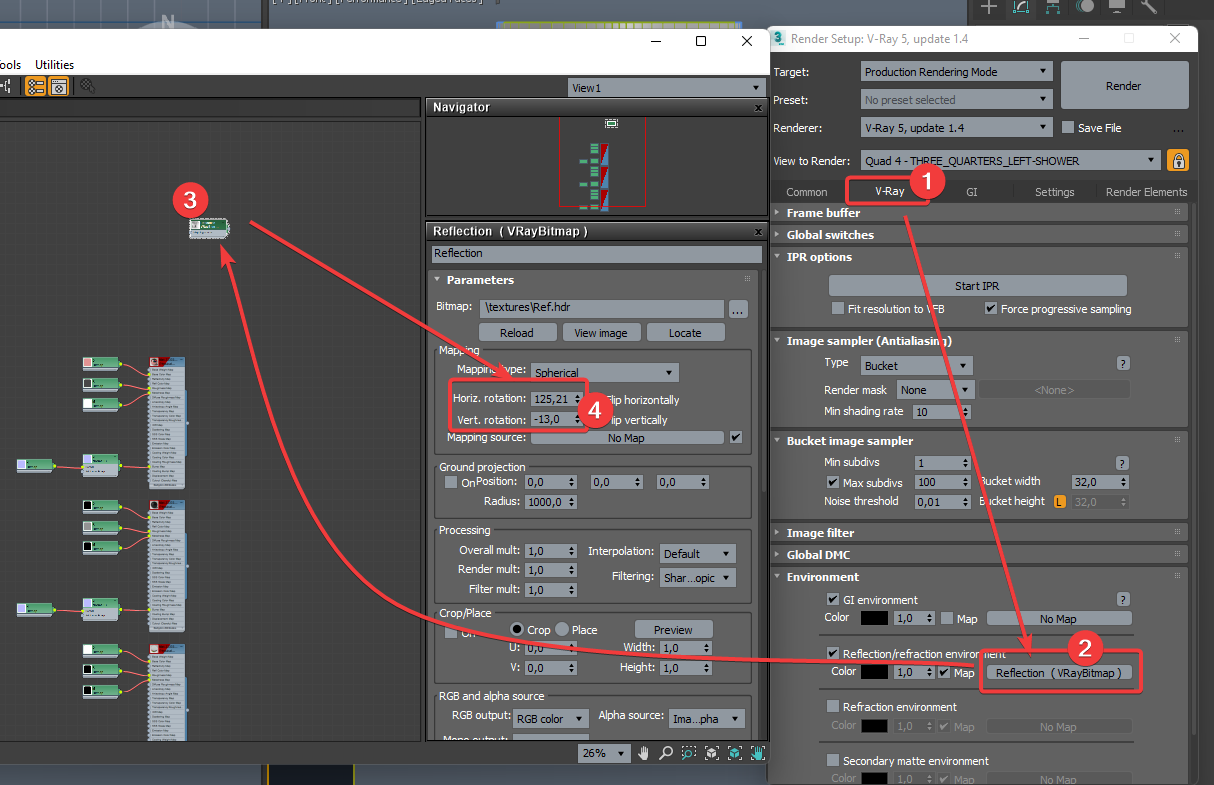Open the Mapping type Spherical dropdown
Image resolution: width=1214 pixels, height=785 pixels.
605,373
